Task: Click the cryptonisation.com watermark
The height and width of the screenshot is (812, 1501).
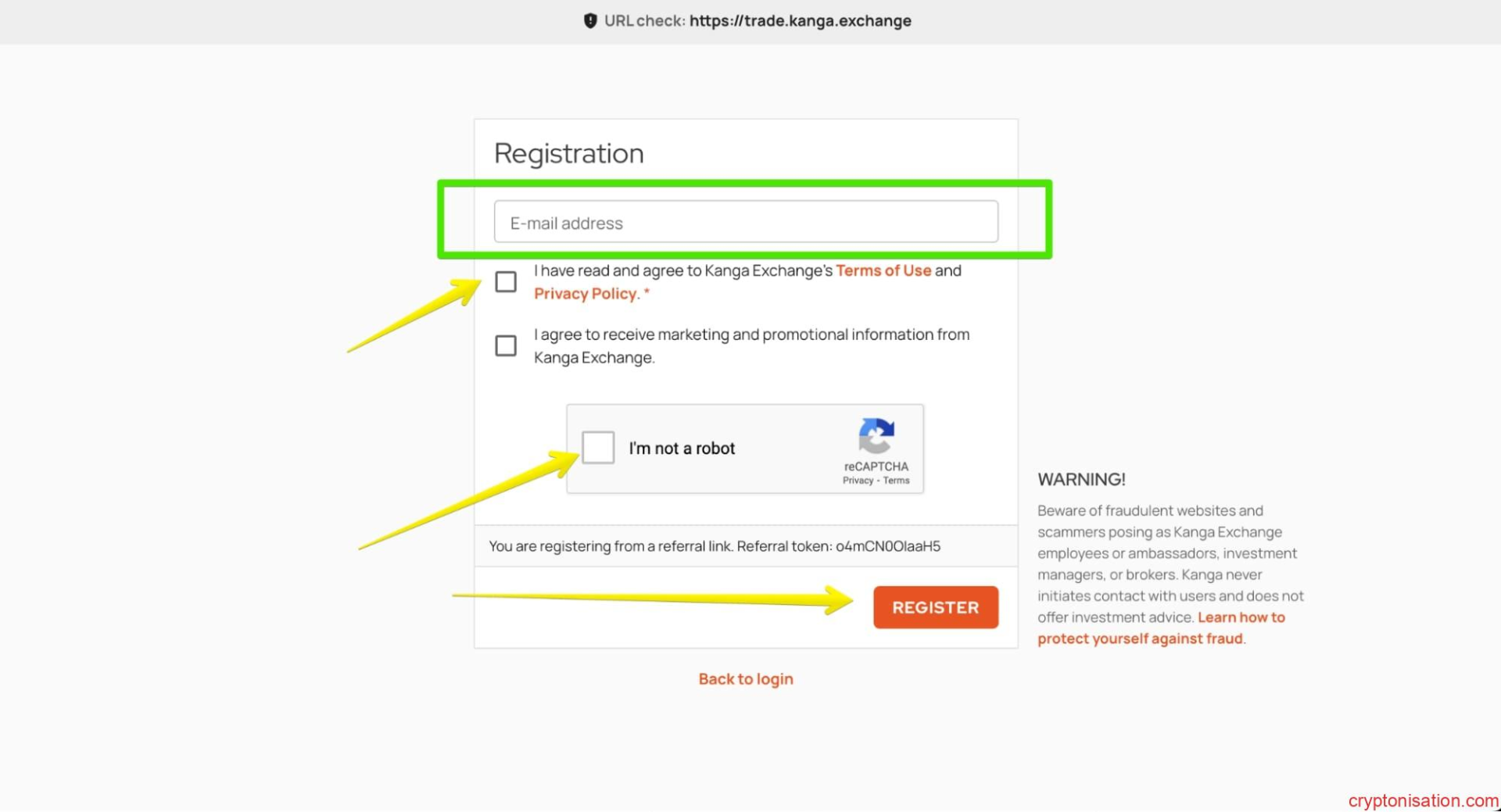Action: [x=1422, y=800]
